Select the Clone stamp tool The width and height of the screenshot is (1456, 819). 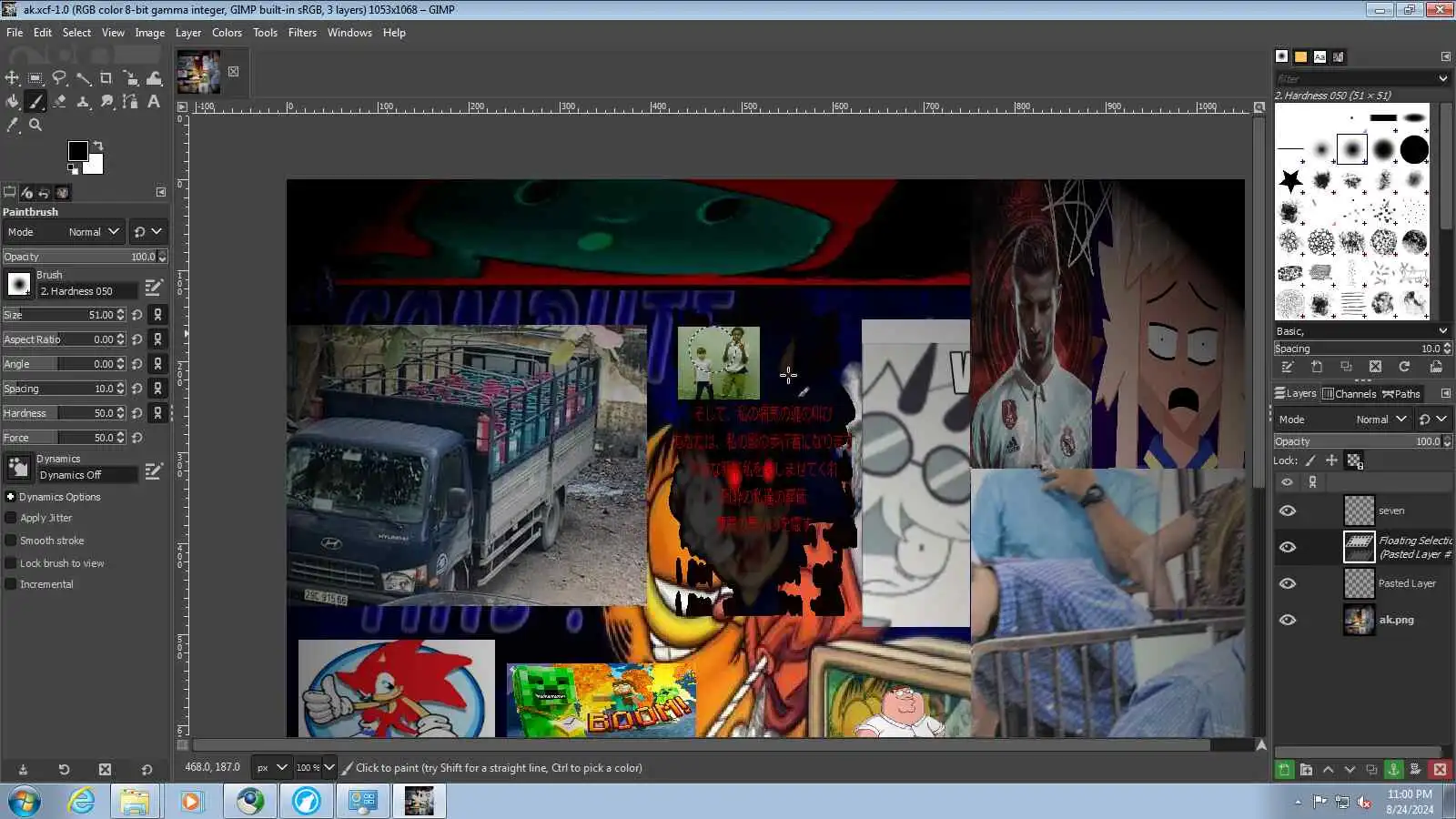pyautogui.click(x=83, y=102)
